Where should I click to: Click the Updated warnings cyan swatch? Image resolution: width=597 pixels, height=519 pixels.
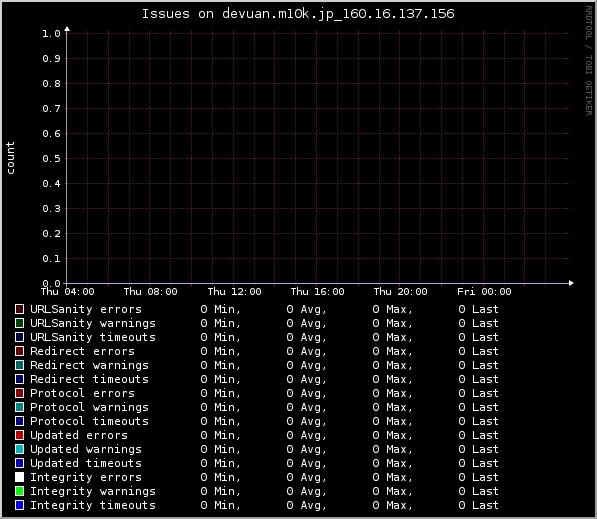[19, 449]
